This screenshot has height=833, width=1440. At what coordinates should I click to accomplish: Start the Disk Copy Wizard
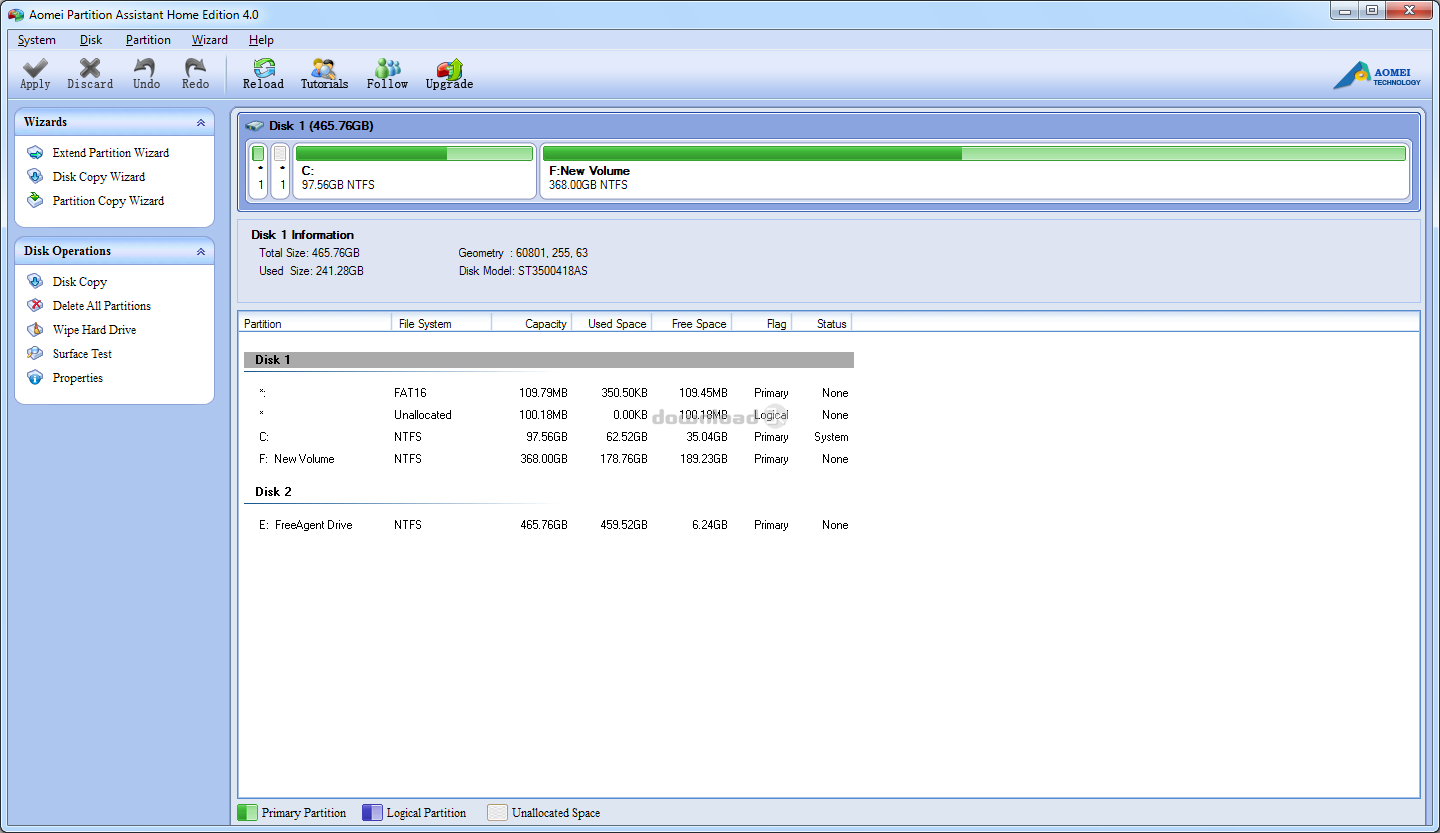99,177
